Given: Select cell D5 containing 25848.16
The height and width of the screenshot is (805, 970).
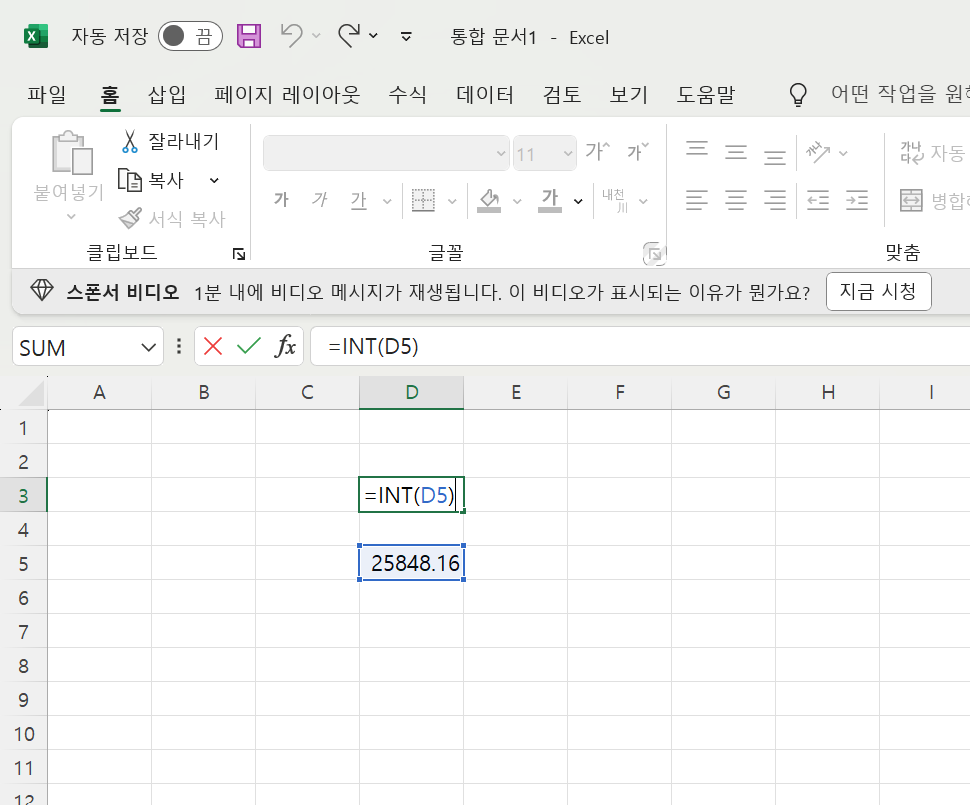Looking at the screenshot, I should [x=411, y=562].
